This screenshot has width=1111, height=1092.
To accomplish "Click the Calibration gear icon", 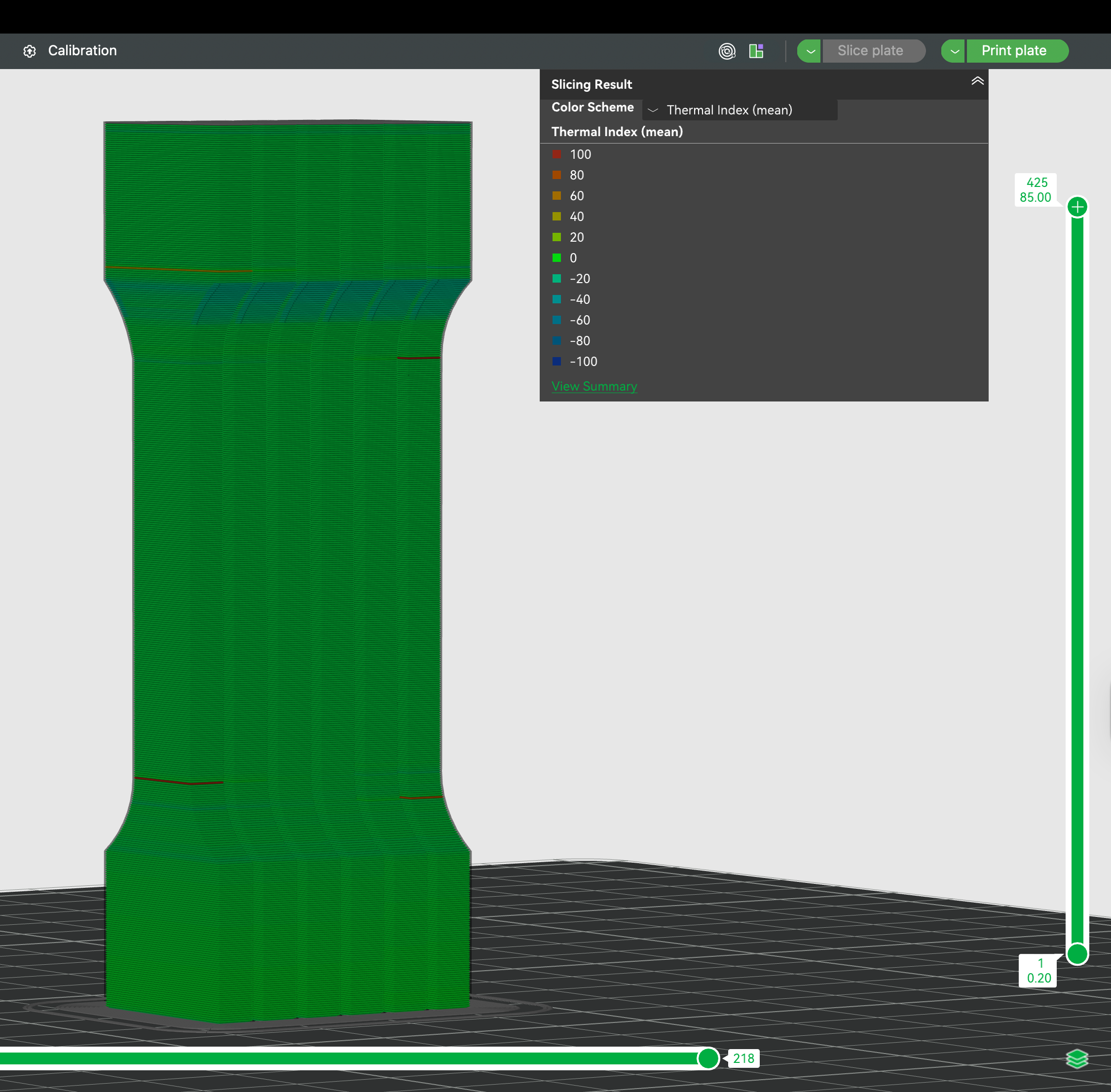I will (30, 51).
